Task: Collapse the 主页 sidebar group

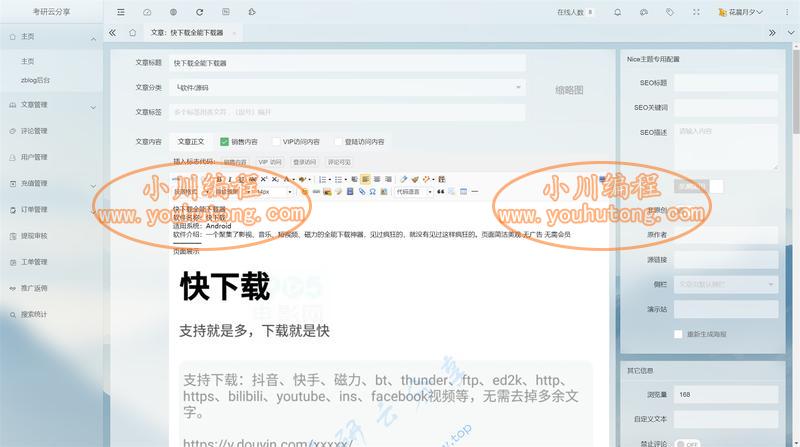Action: coord(51,37)
